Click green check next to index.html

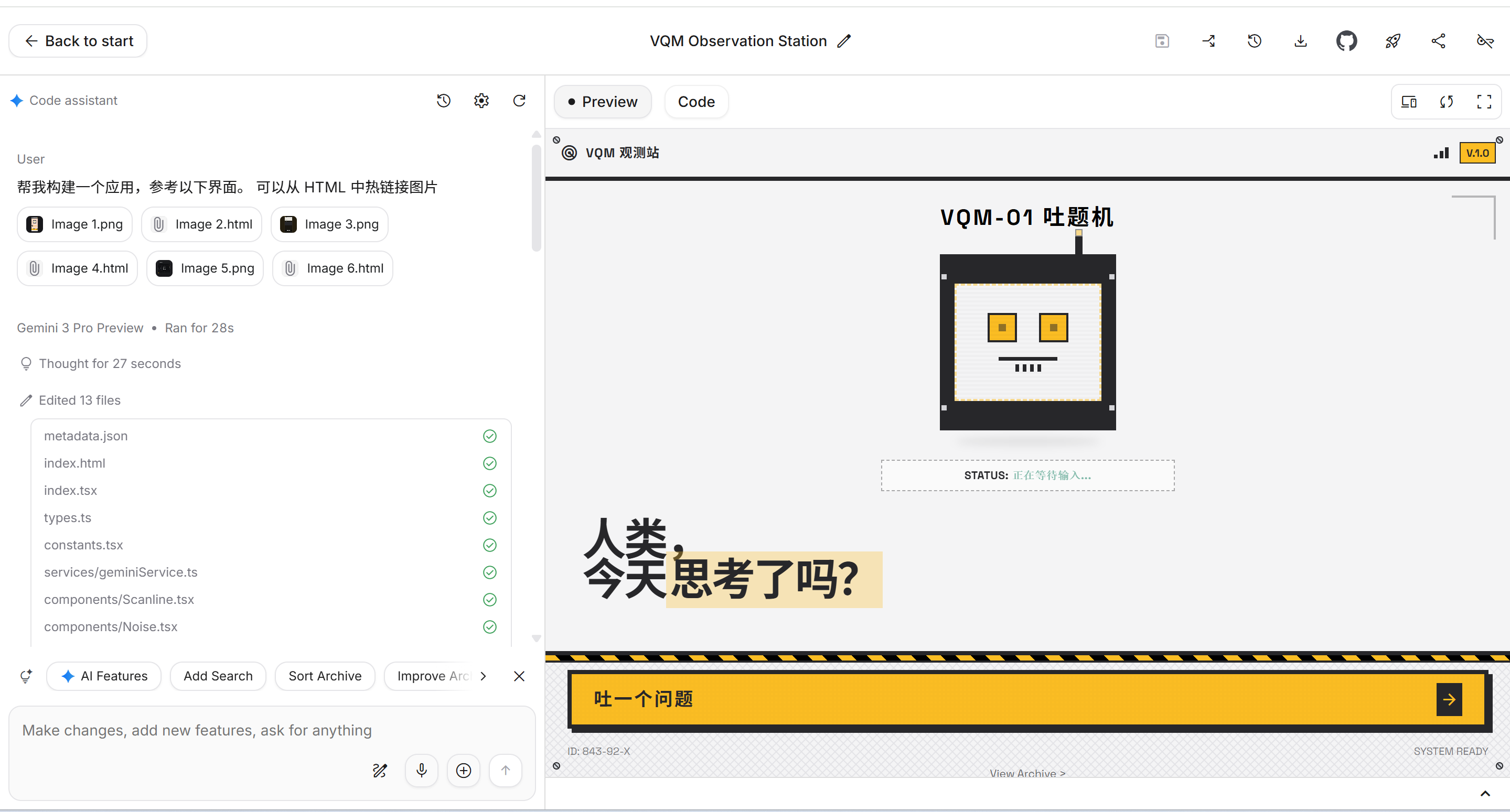(489, 463)
